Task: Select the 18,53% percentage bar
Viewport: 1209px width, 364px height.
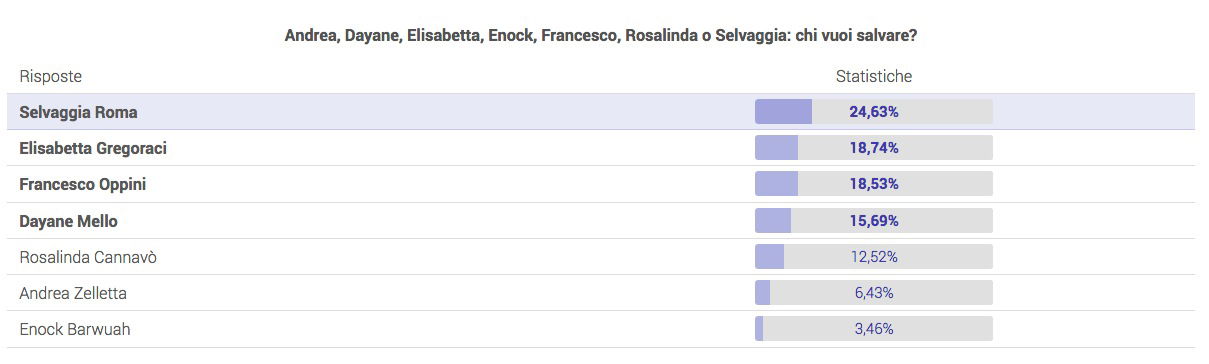Action: point(873,184)
